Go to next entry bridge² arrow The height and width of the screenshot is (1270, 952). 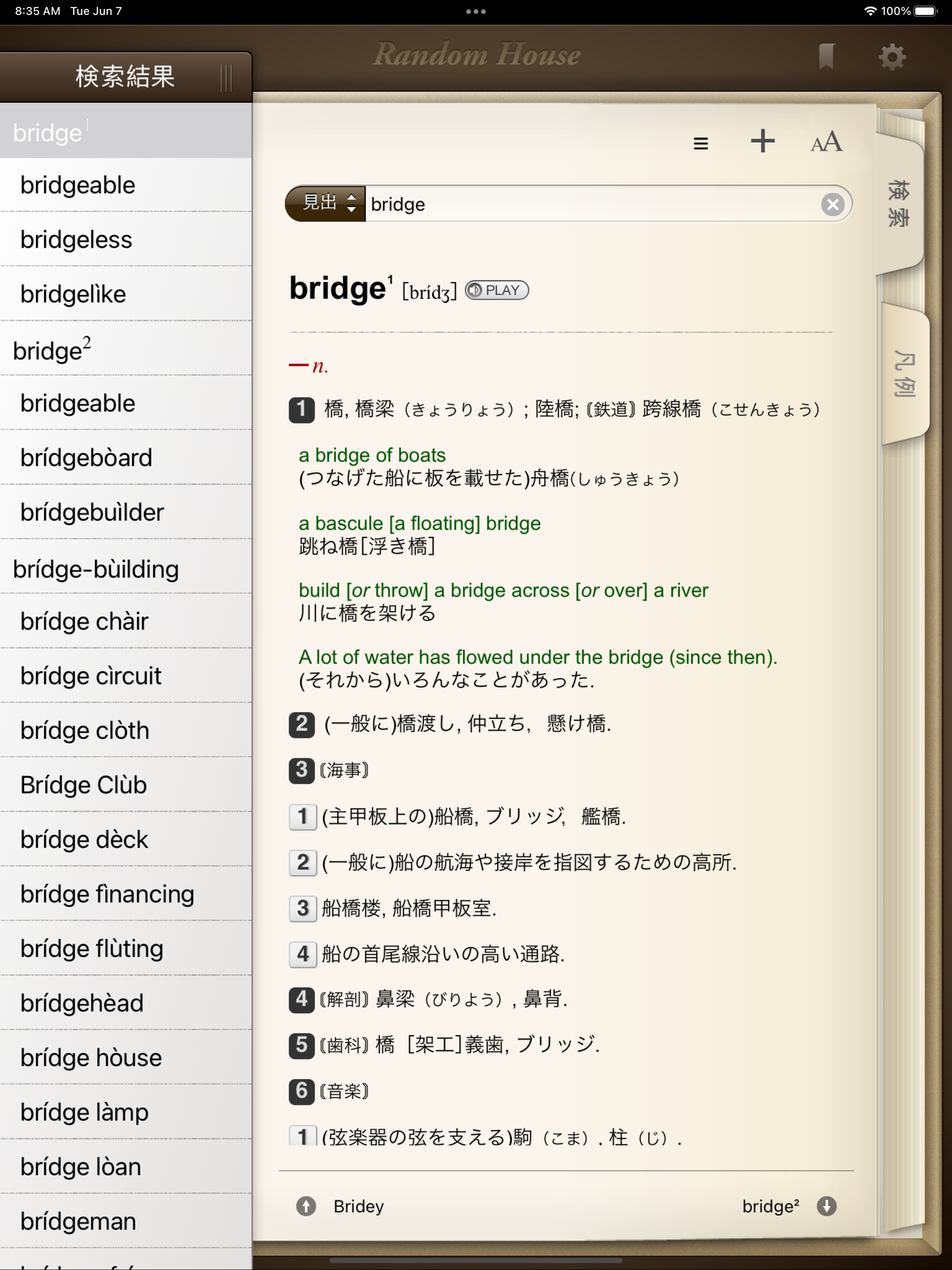(x=826, y=1206)
